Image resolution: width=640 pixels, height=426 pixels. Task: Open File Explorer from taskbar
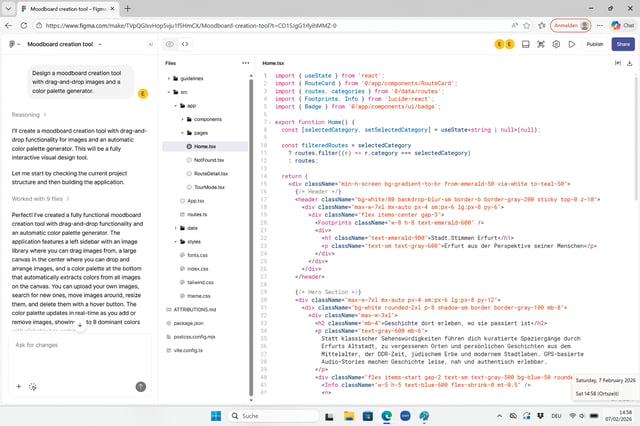(349, 416)
